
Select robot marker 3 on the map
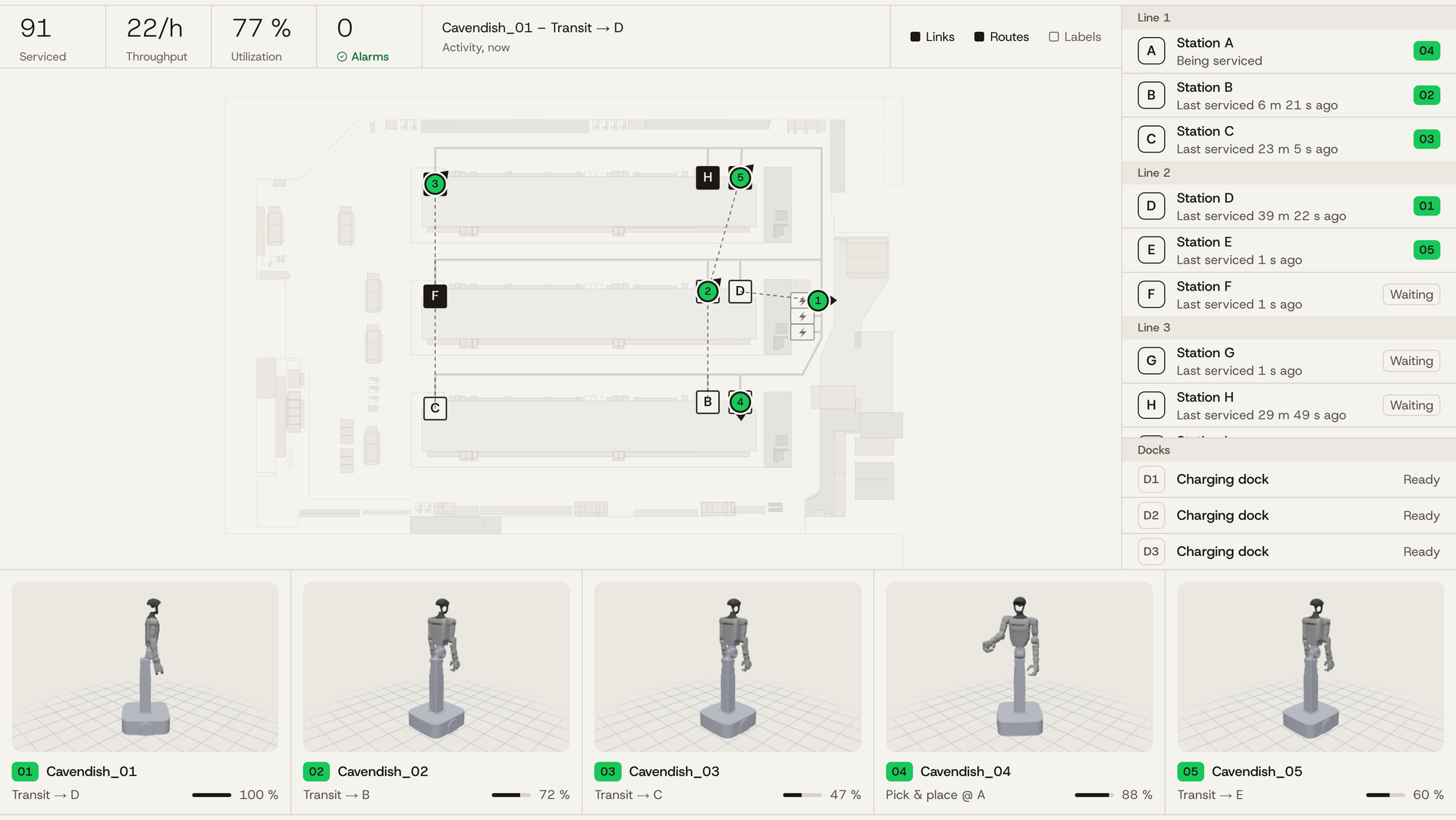coord(435,184)
